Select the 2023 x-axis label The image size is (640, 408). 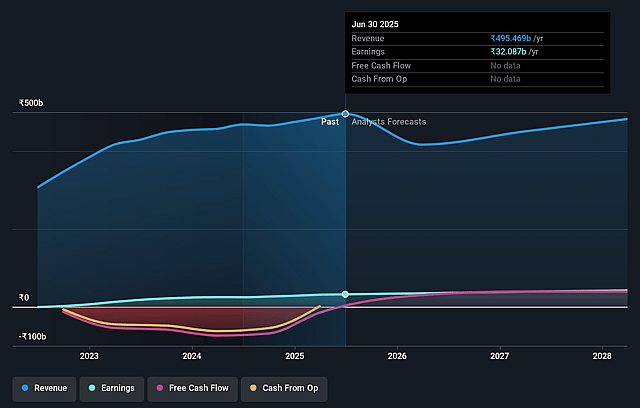click(89, 356)
